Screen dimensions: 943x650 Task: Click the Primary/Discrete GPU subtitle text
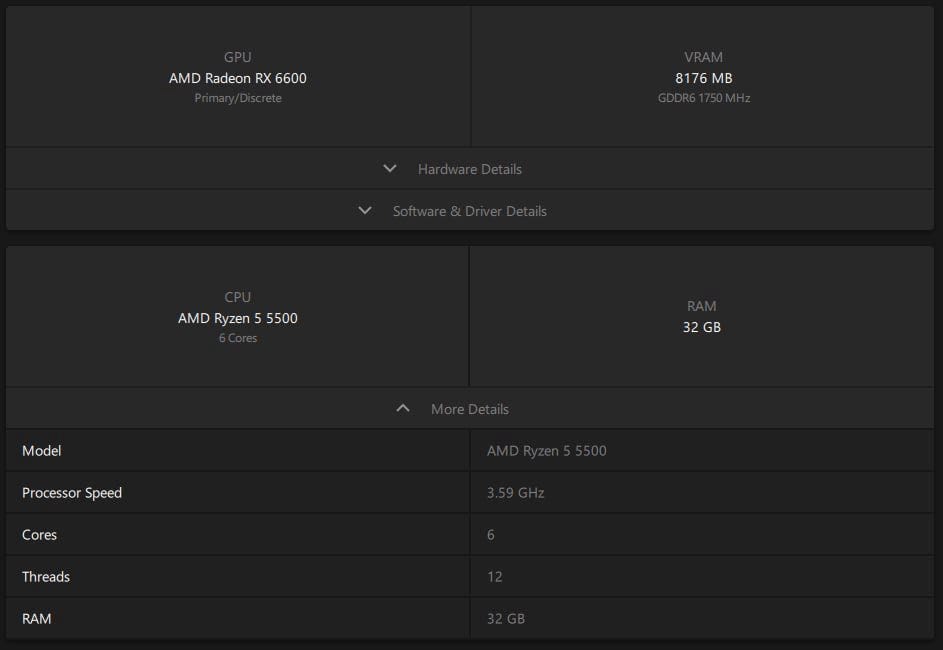coord(238,98)
